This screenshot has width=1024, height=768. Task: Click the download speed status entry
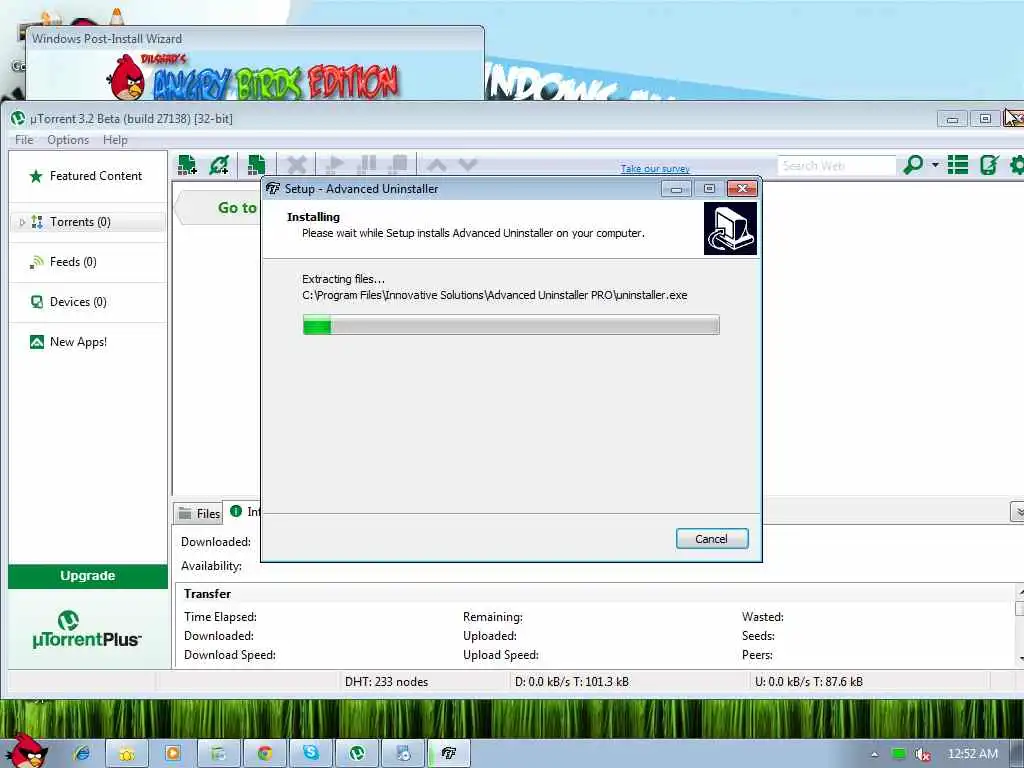pyautogui.click(x=571, y=682)
